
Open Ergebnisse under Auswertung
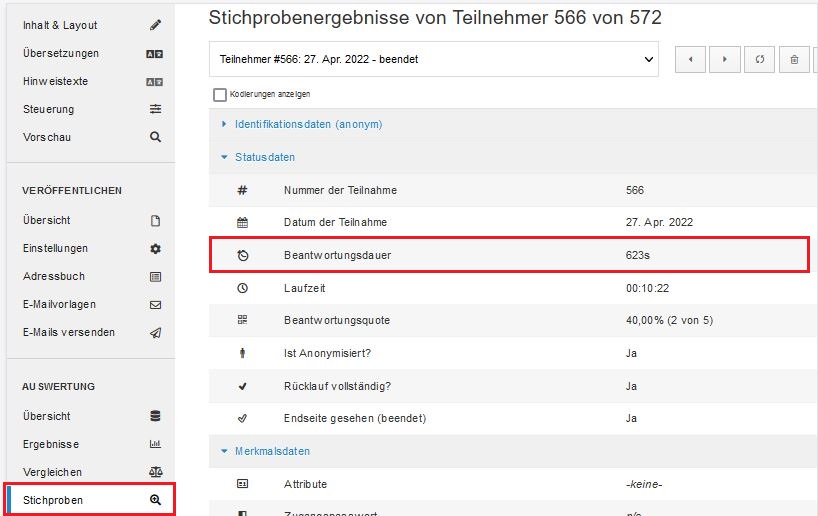pyautogui.click(x=51, y=444)
